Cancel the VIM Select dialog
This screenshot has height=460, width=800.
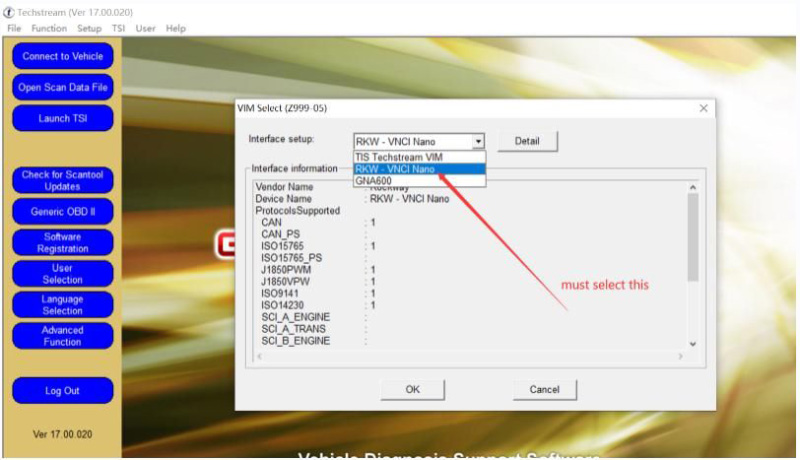544,390
